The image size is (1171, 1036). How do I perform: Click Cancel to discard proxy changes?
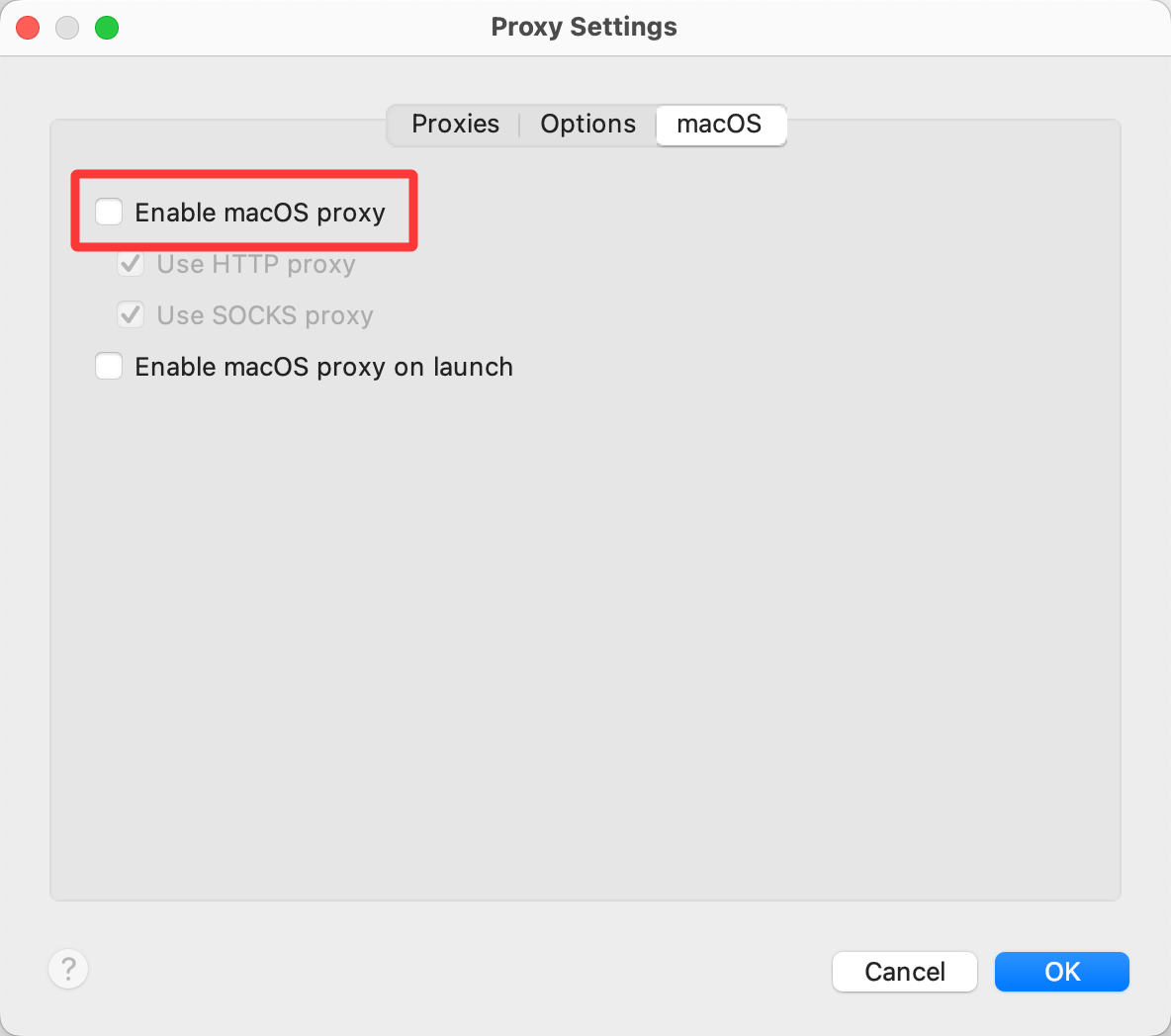click(x=904, y=972)
